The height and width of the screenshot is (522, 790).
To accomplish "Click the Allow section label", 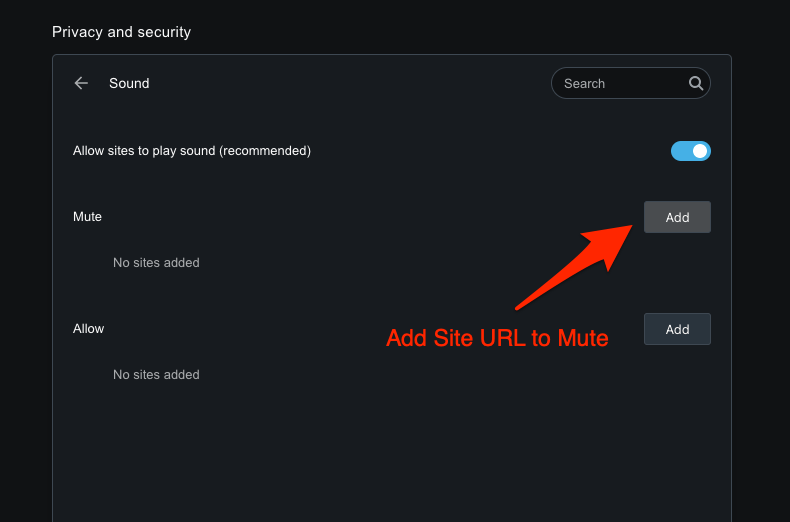I will [x=88, y=328].
